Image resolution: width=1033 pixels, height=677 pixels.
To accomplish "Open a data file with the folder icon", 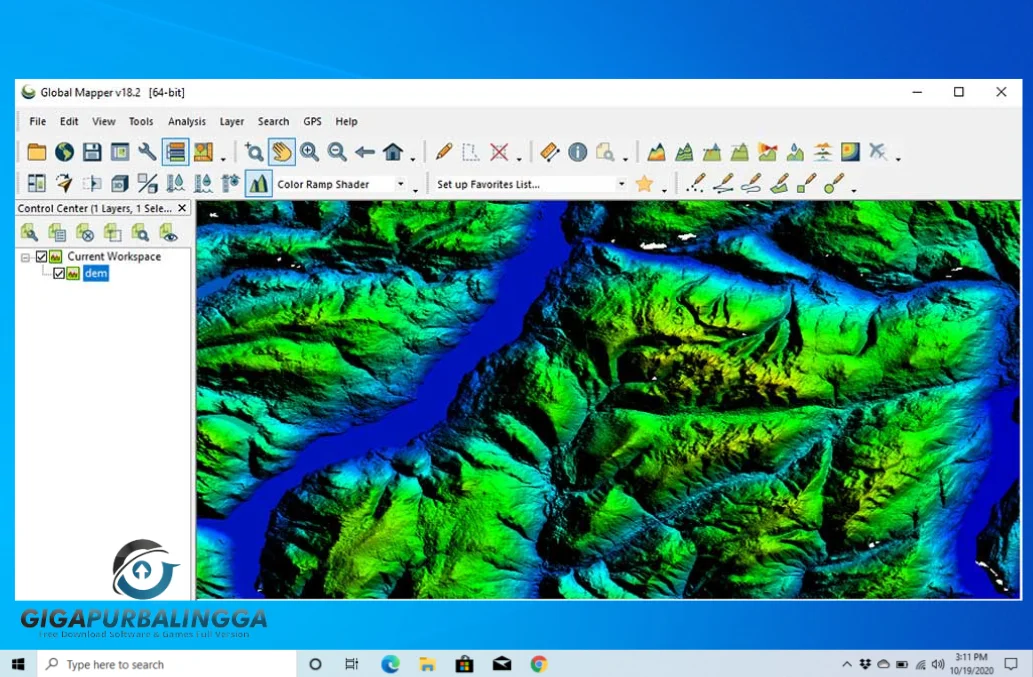I will pyautogui.click(x=37, y=152).
